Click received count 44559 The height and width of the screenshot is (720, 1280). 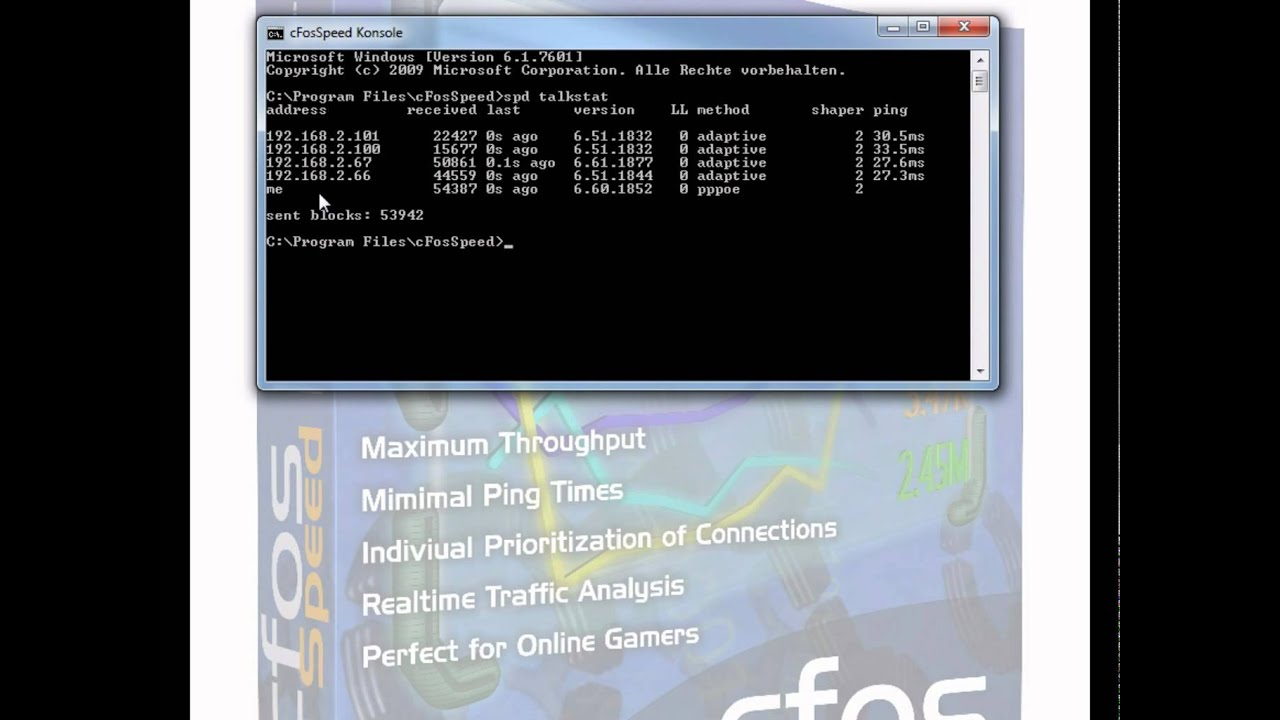455,175
